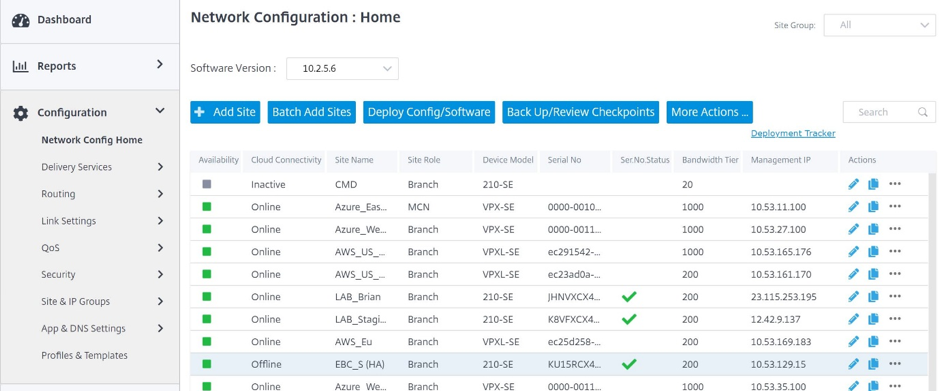The width and height of the screenshot is (939, 391).
Task: Open ellipsis menu for LAB_Brian row
Action: point(895,296)
